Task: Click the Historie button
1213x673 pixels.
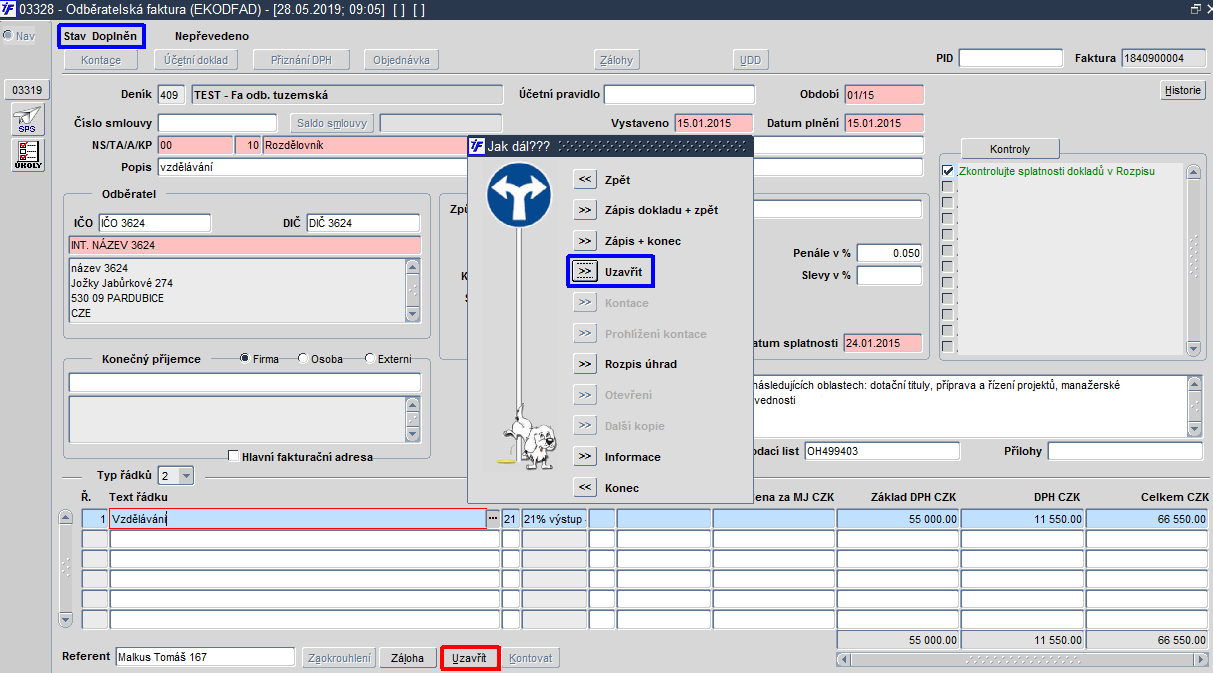Action: [1182, 90]
